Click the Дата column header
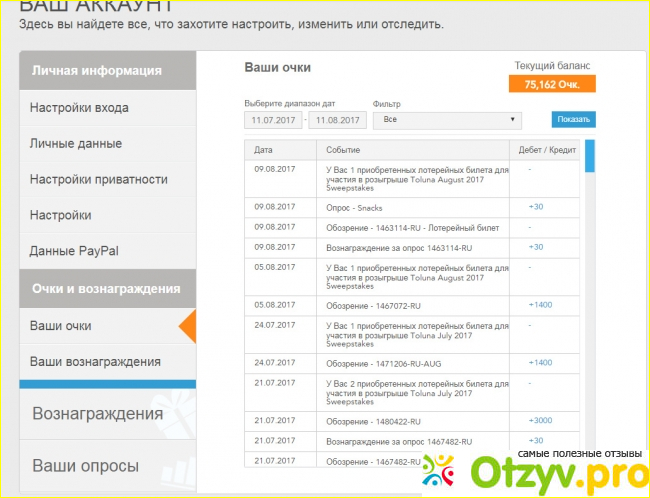The width and height of the screenshot is (650, 498). pyautogui.click(x=264, y=149)
